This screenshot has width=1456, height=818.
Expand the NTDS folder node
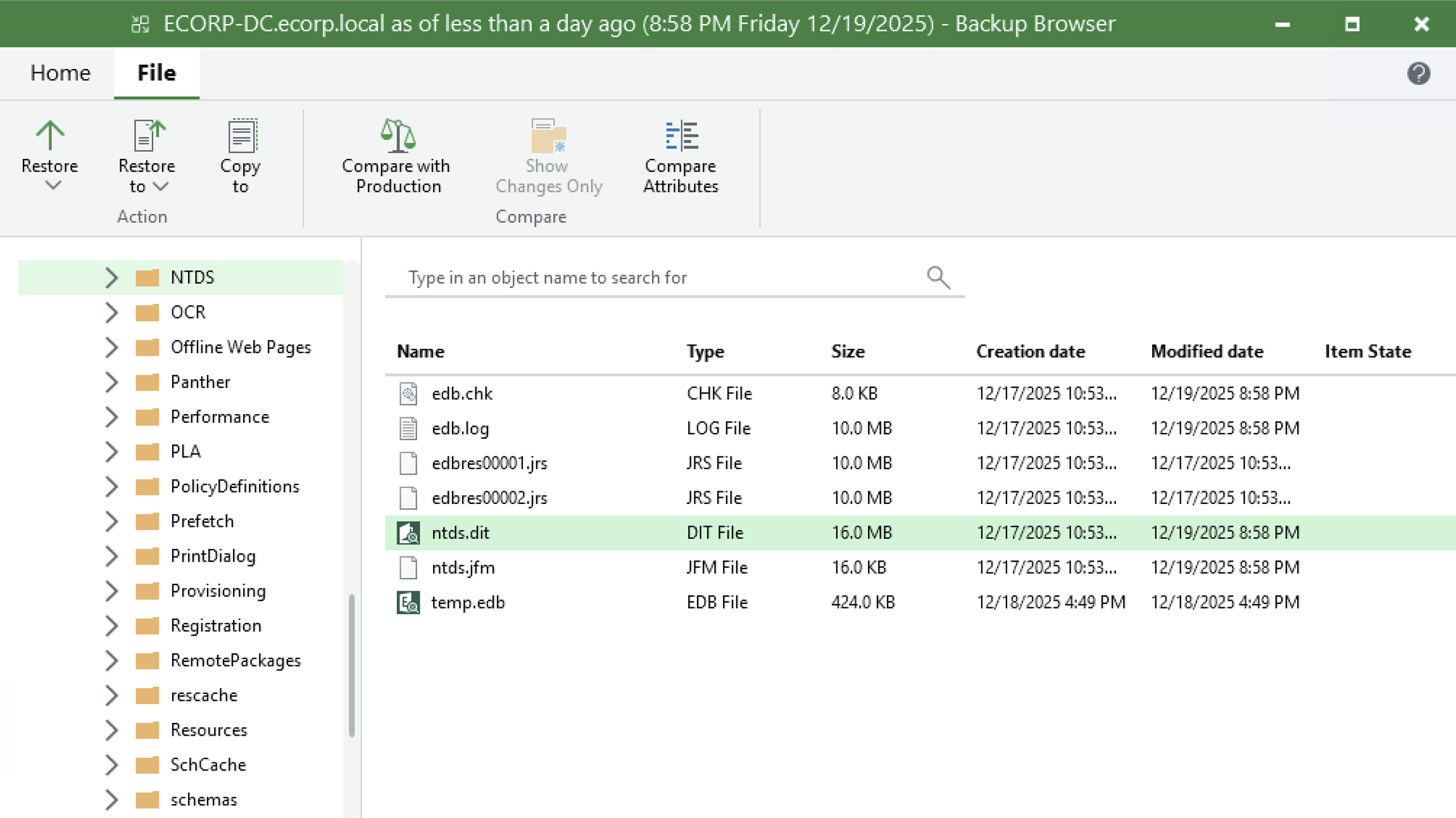tap(111, 277)
